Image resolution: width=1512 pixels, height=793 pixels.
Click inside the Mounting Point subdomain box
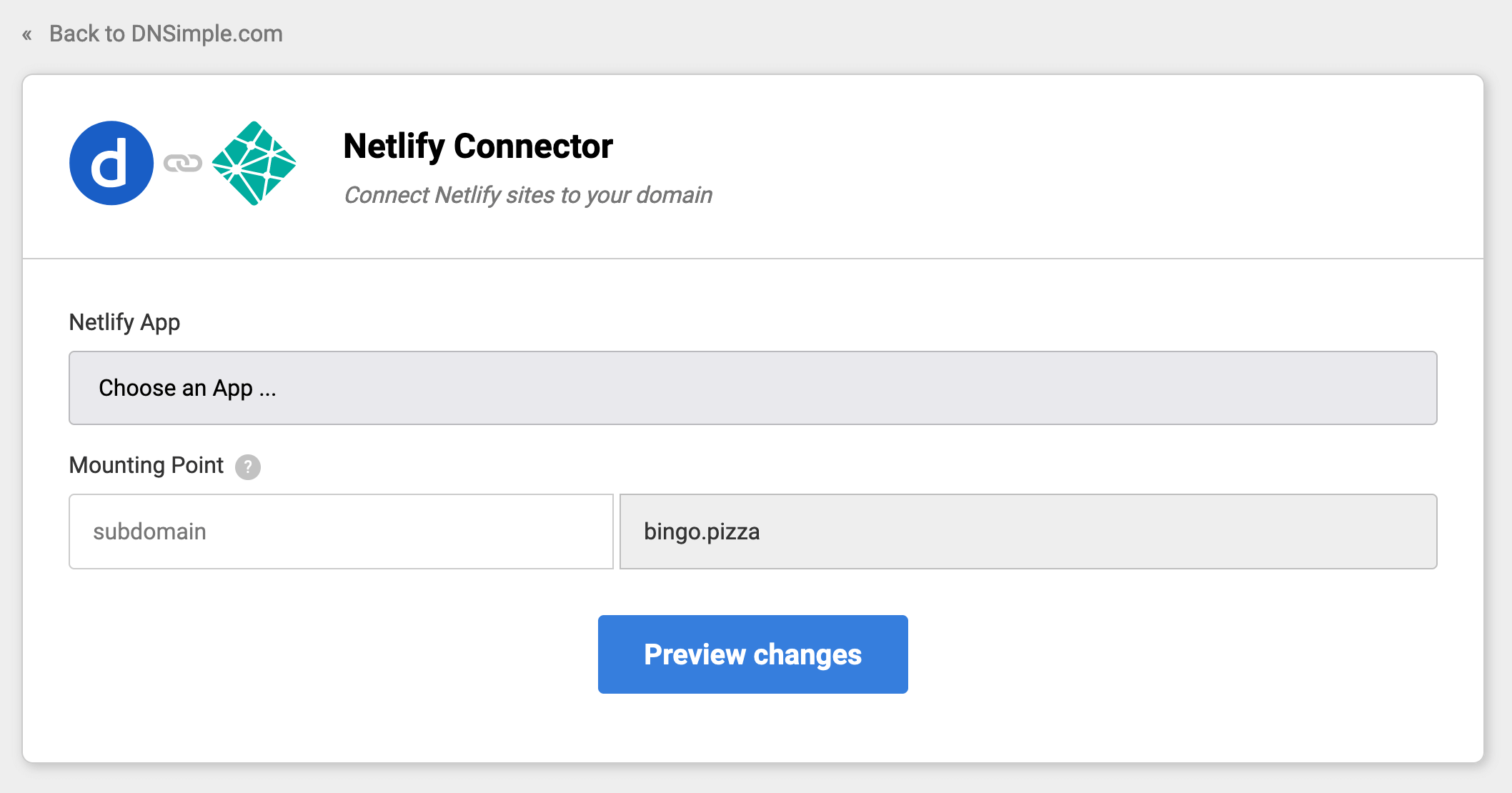tap(341, 532)
